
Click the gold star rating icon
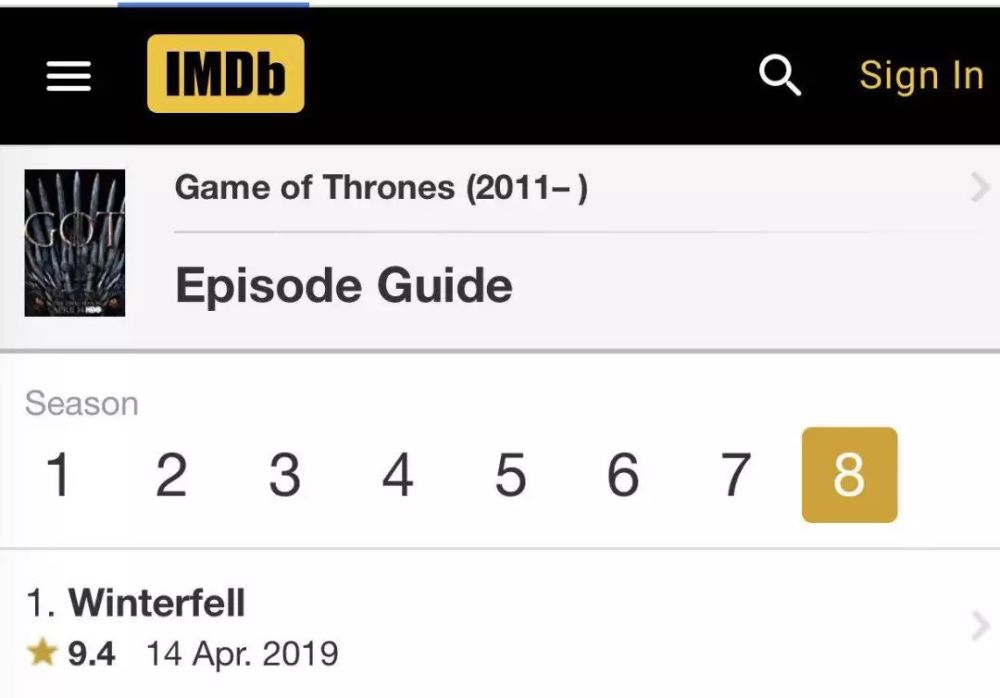pos(42,653)
